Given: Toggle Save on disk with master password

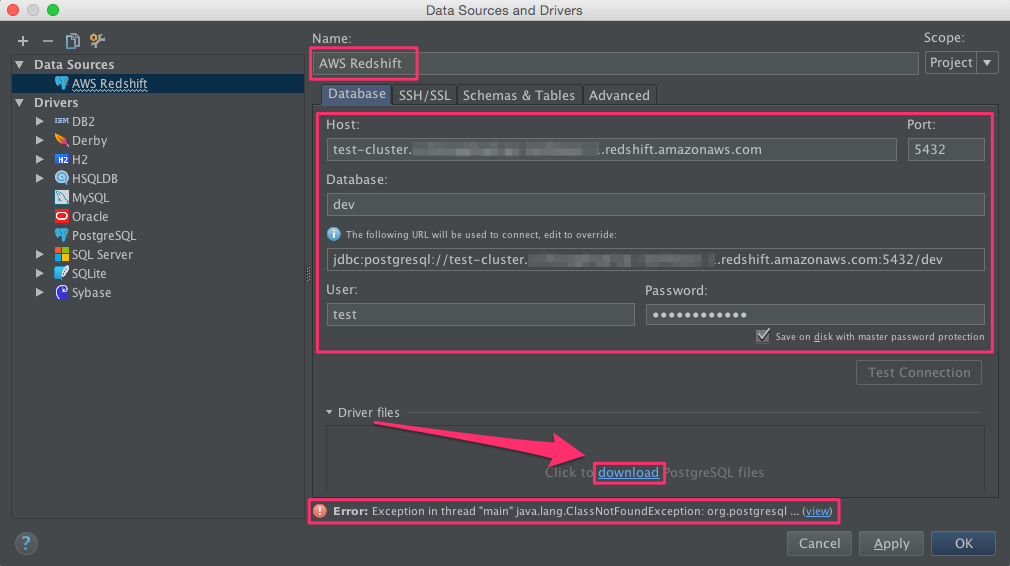Looking at the screenshot, I should (x=763, y=335).
